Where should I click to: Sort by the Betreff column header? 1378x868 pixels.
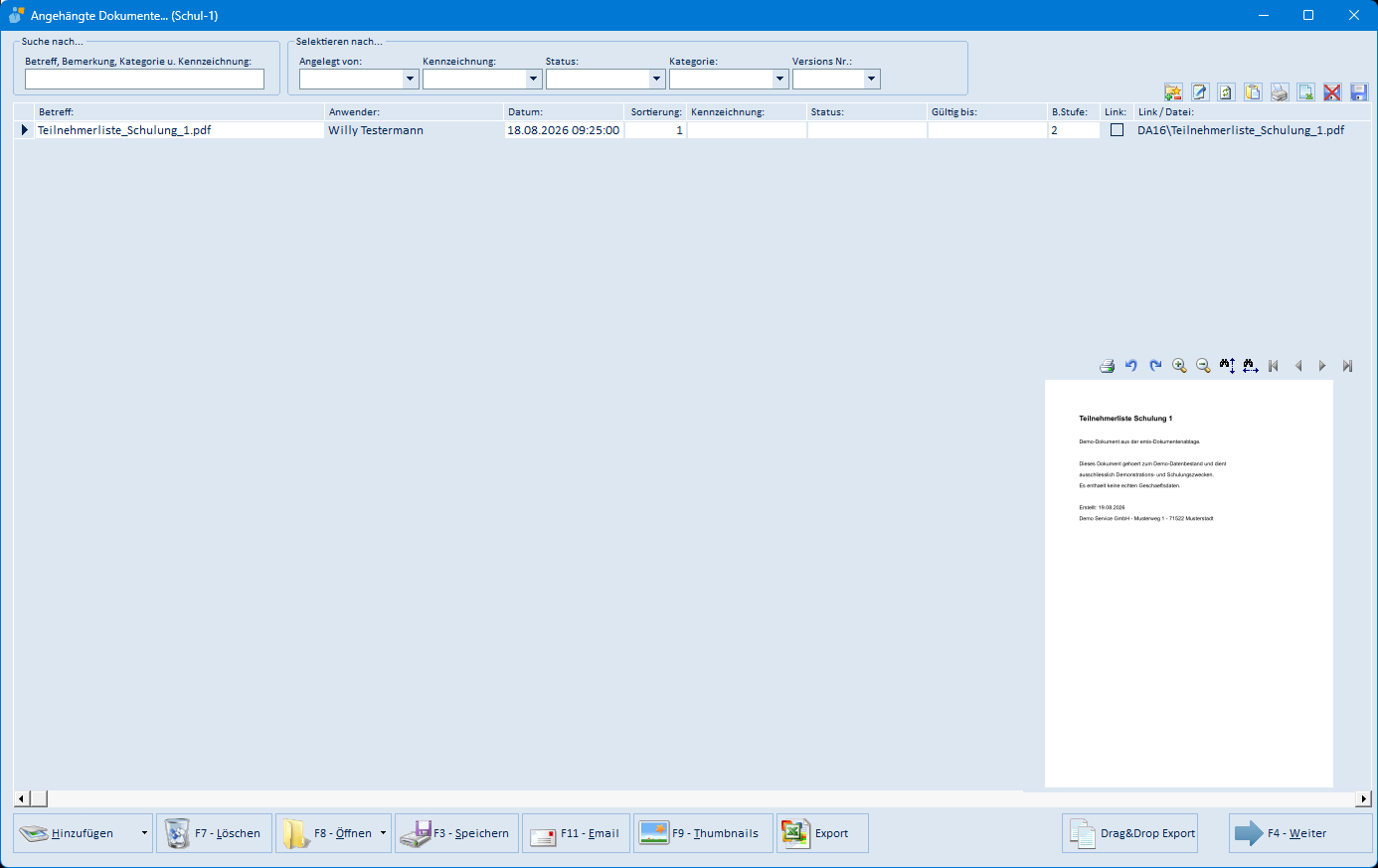(x=179, y=112)
